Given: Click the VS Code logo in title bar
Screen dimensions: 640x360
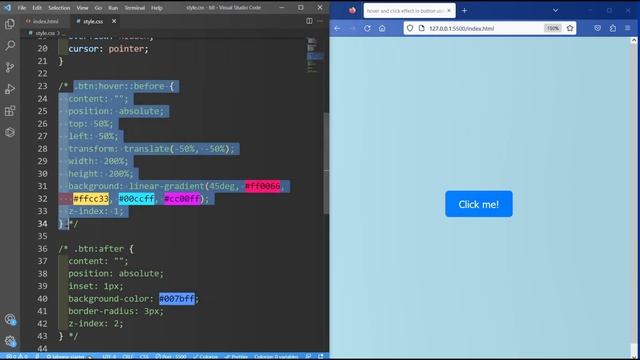Looking at the screenshot, I should point(7,8).
